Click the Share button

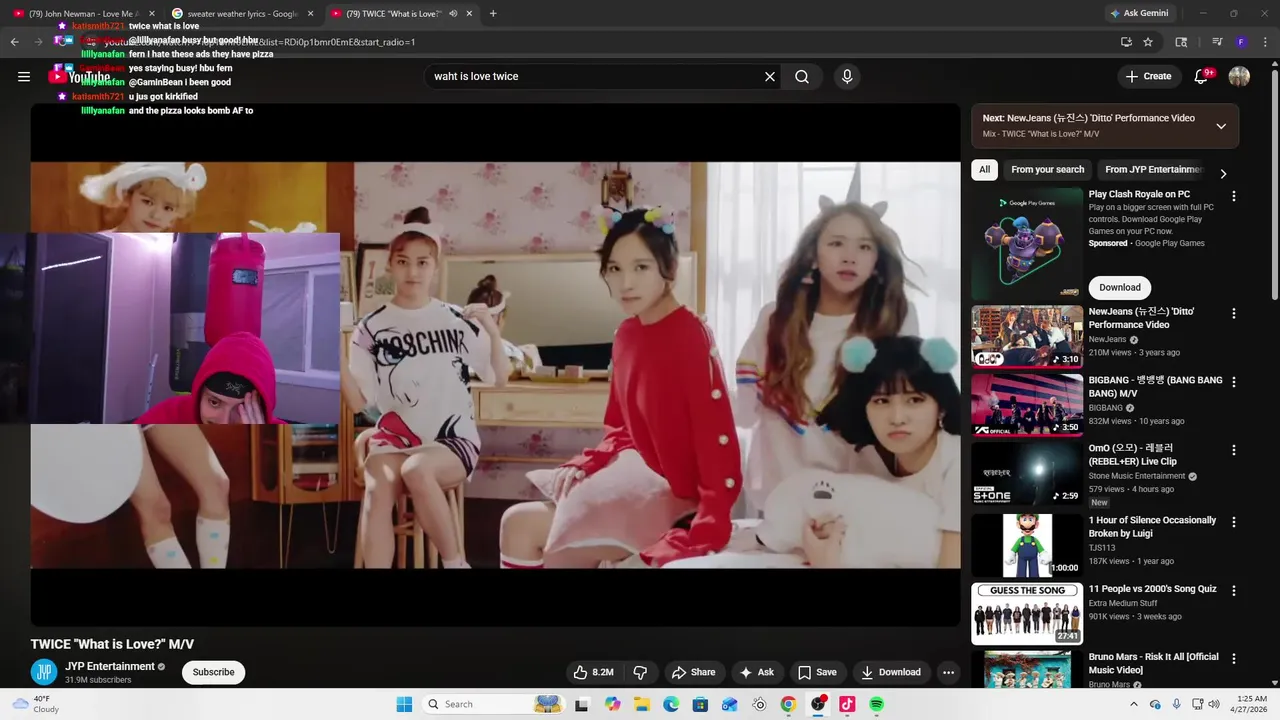pos(693,673)
